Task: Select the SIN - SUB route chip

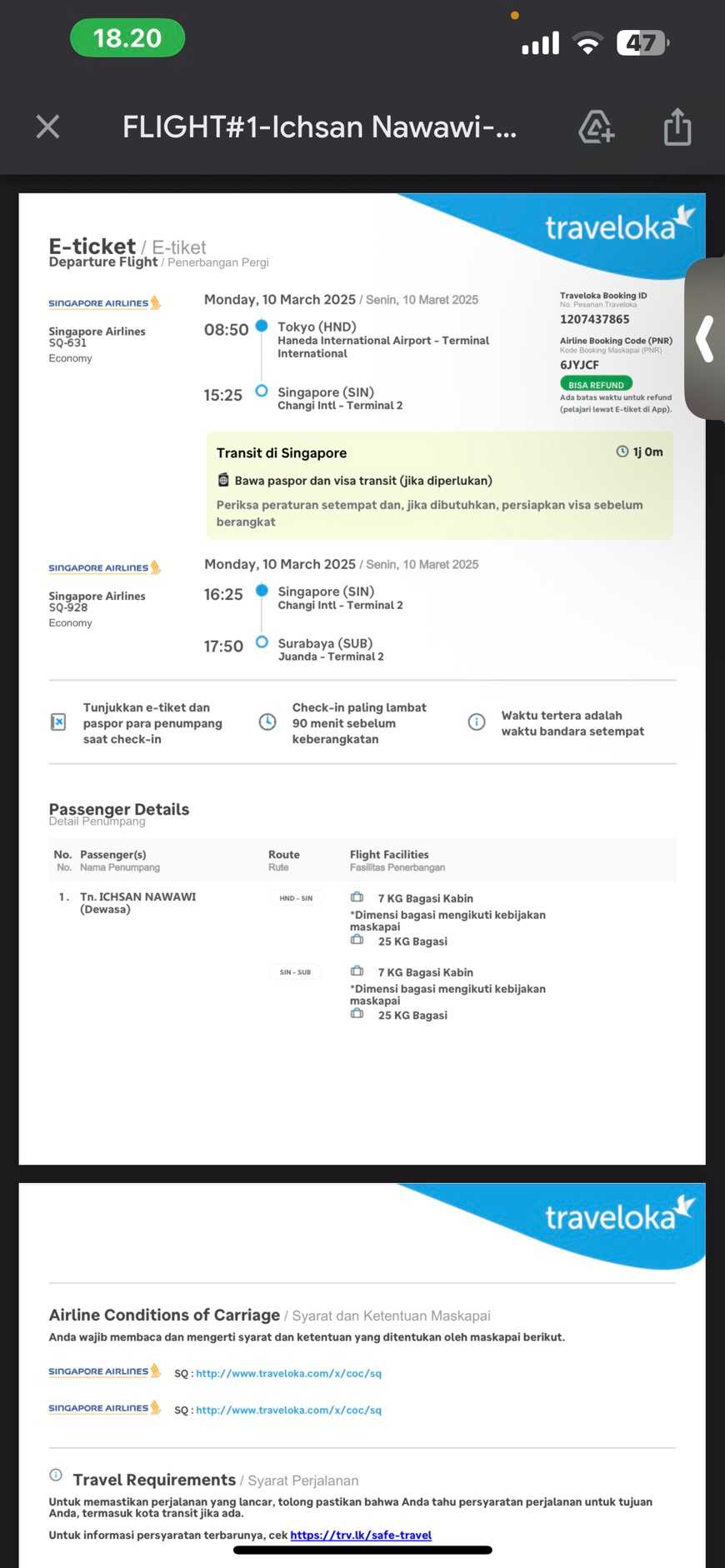Action: coord(296,972)
